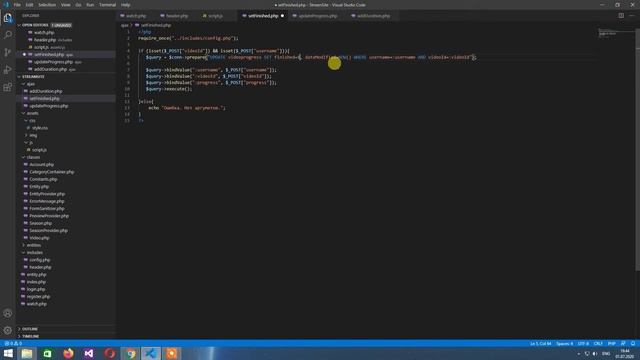The image size is (640, 360).
Task: Open the Accounts menu icon
Action: 8,313
